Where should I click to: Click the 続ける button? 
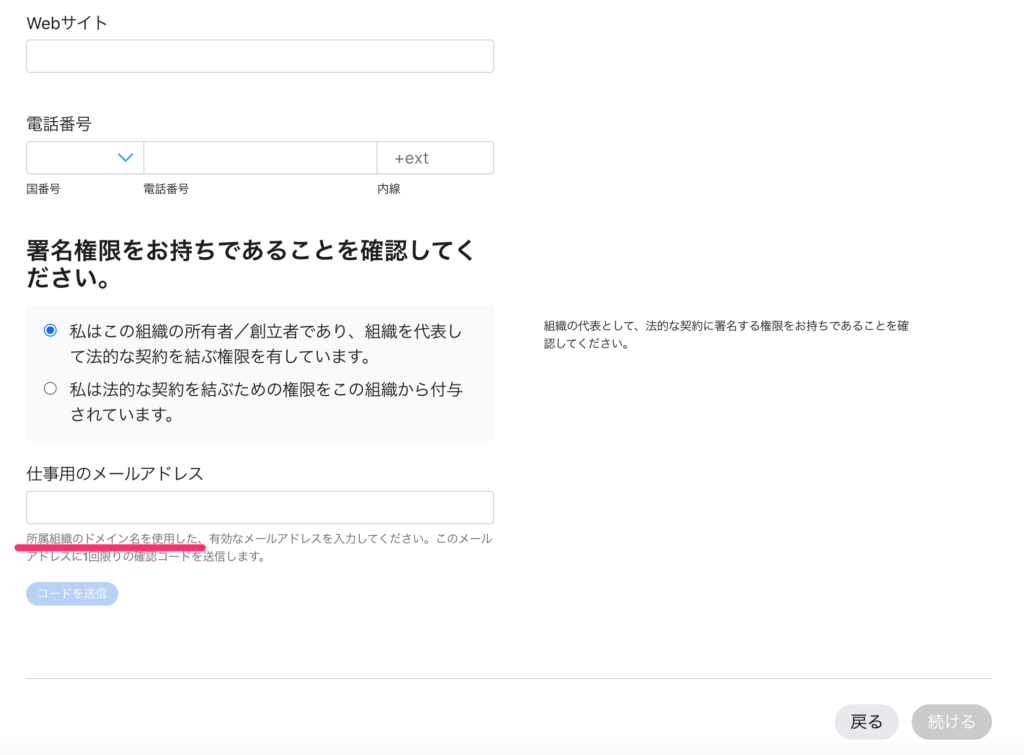pos(951,721)
